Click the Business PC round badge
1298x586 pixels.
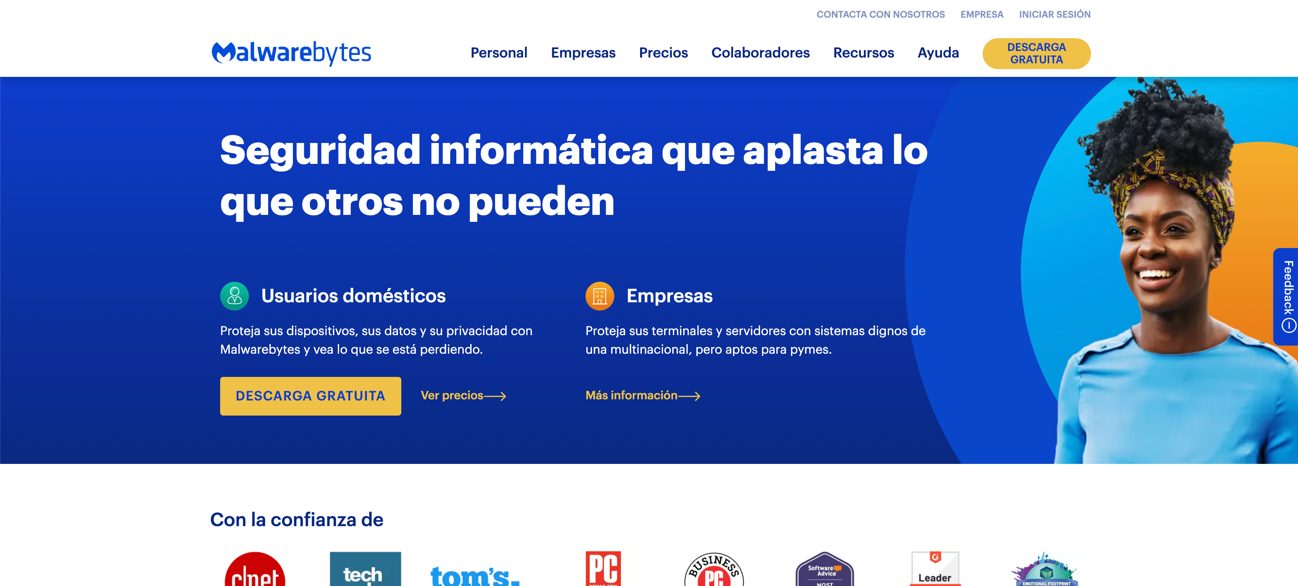coord(714,571)
